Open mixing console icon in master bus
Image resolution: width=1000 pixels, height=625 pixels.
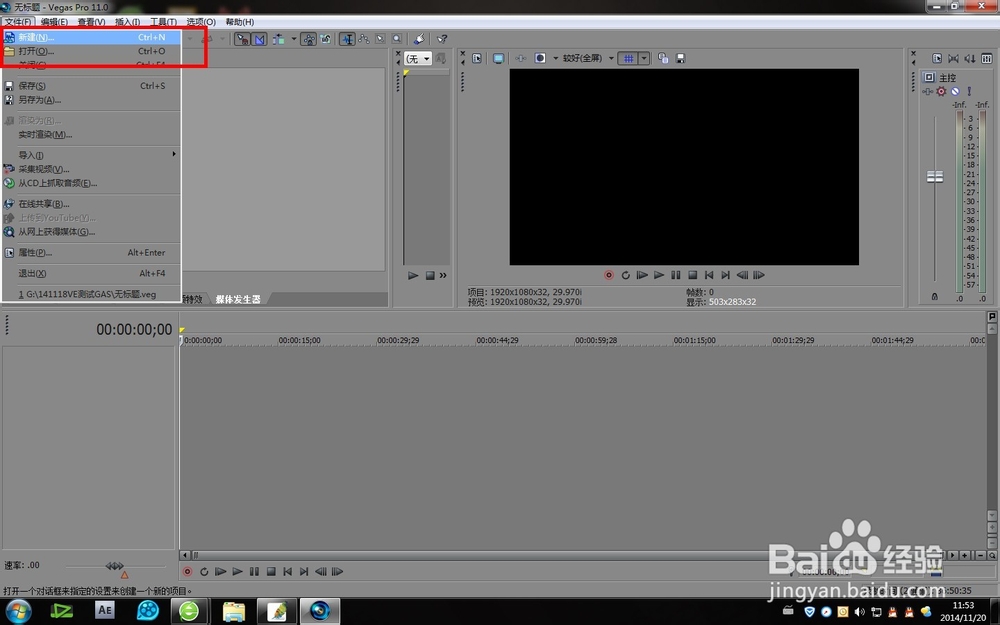tap(987, 59)
